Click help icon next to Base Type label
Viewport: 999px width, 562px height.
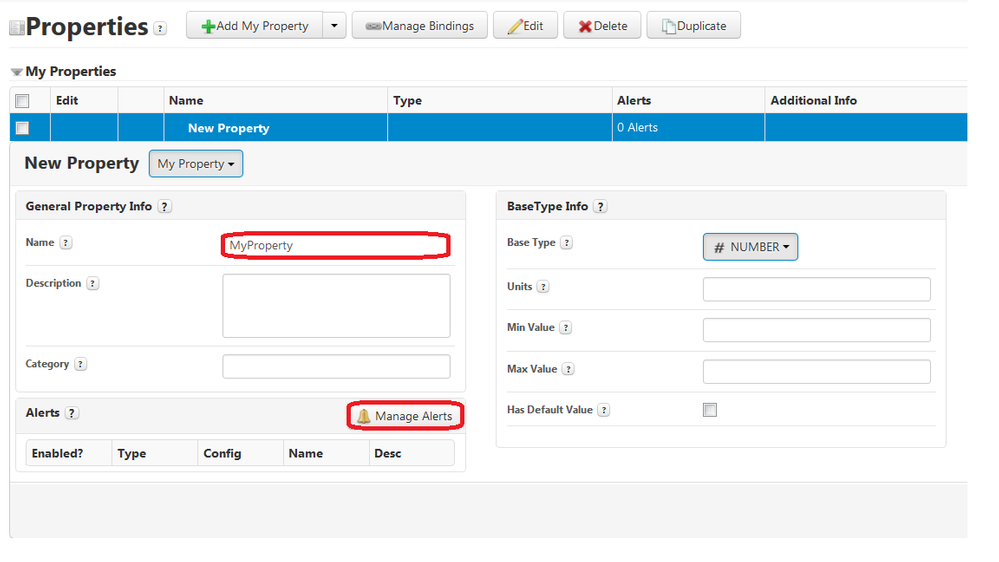pyautogui.click(x=566, y=243)
